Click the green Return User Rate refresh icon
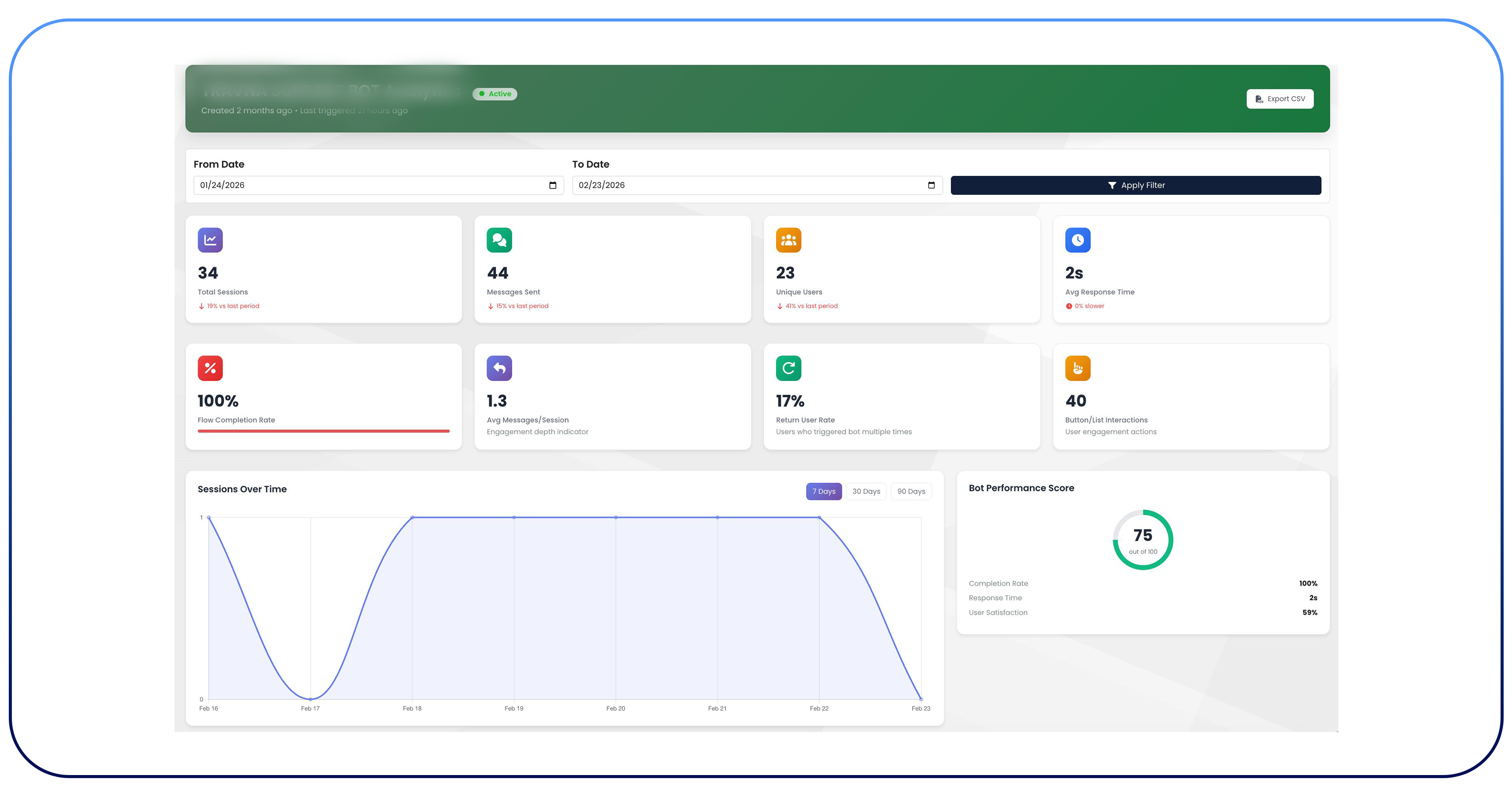The height and width of the screenshot is (808, 1512). tap(788, 368)
